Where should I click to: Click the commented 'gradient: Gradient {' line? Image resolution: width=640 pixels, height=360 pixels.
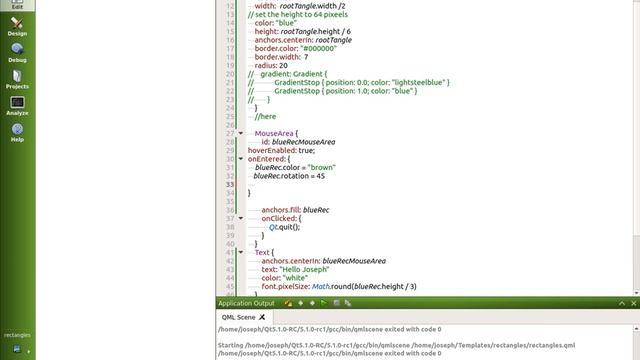tap(287, 74)
